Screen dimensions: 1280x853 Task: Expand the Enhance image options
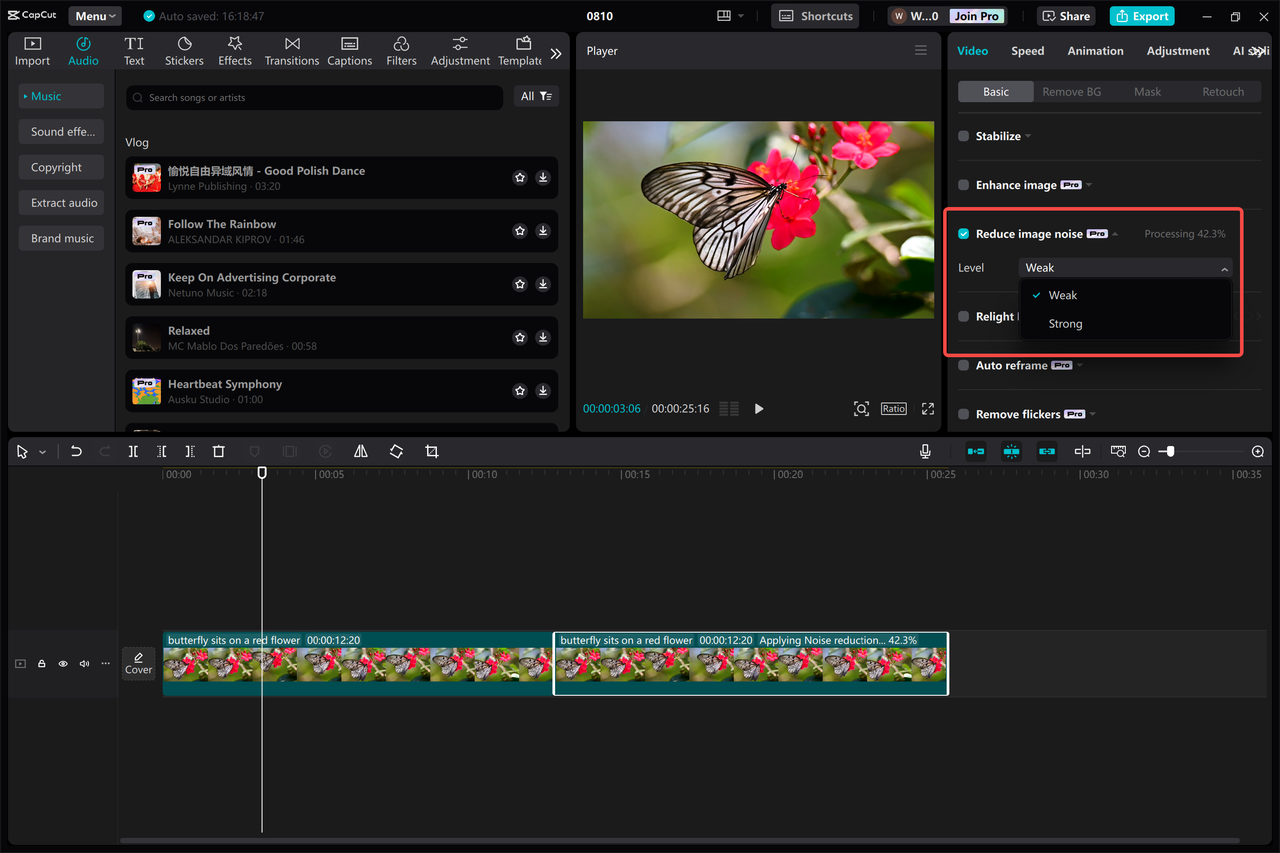tap(1089, 185)
